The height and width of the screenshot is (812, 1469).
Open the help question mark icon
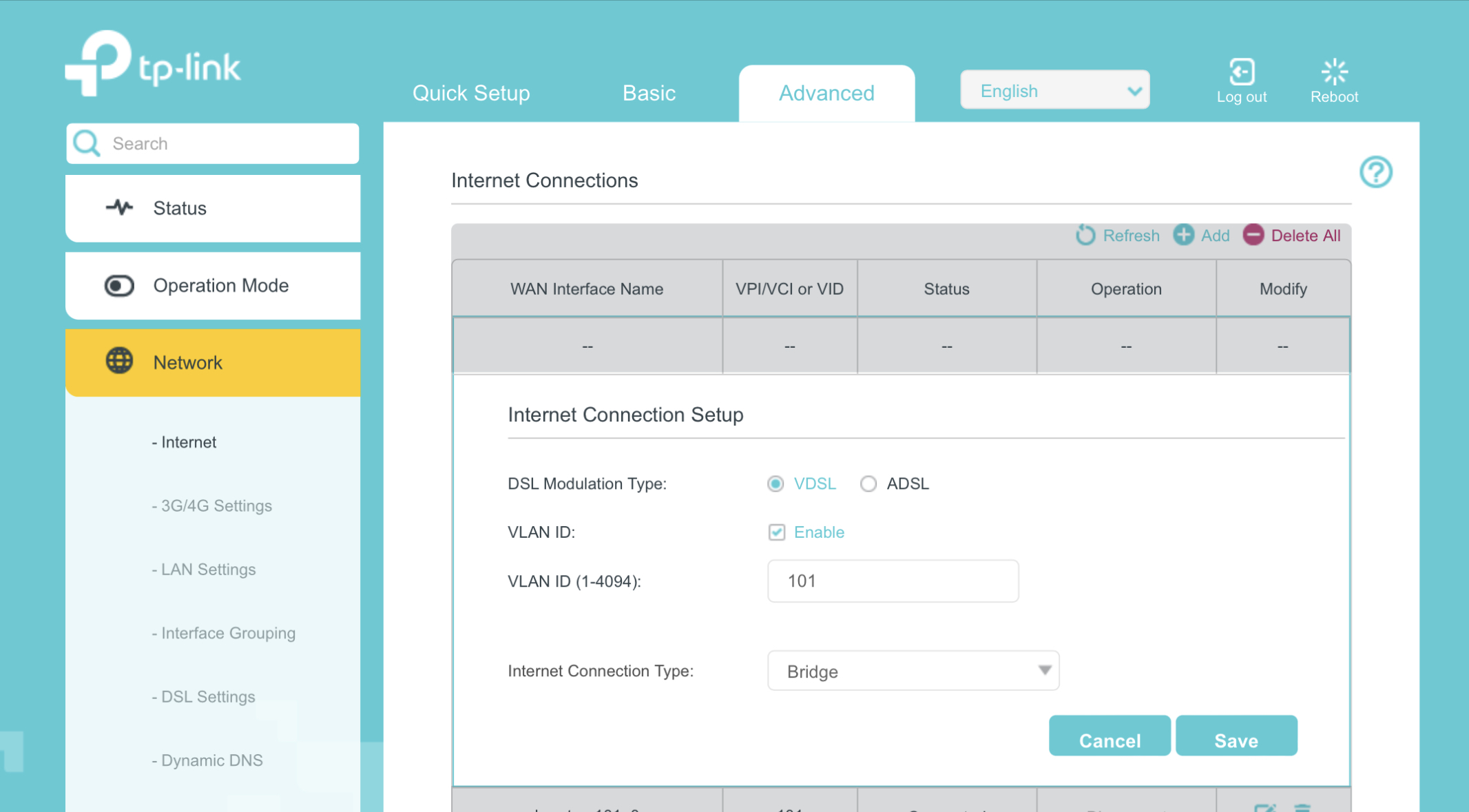click(1375, 173)
